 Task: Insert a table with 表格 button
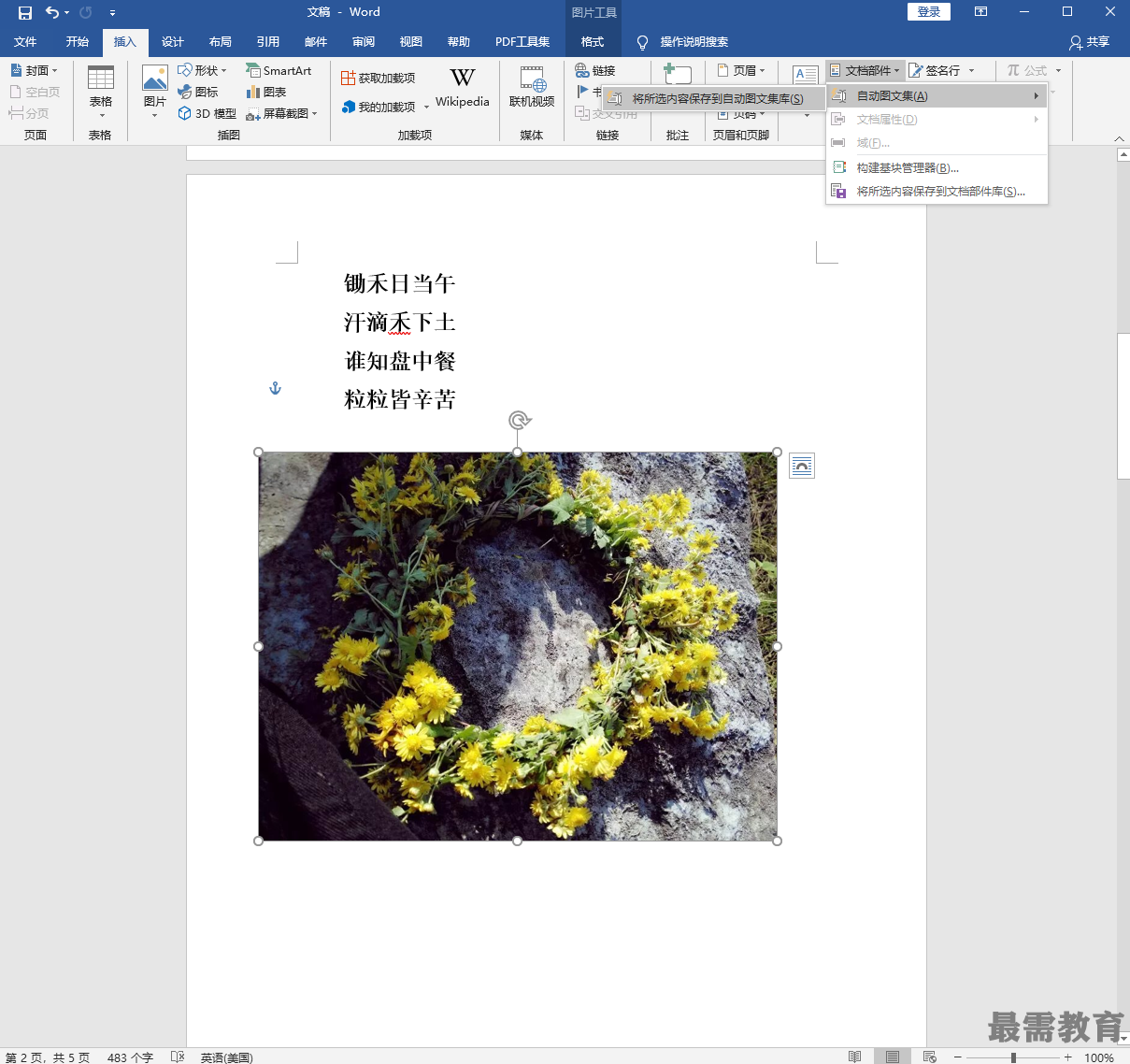[x=101, y=92]
